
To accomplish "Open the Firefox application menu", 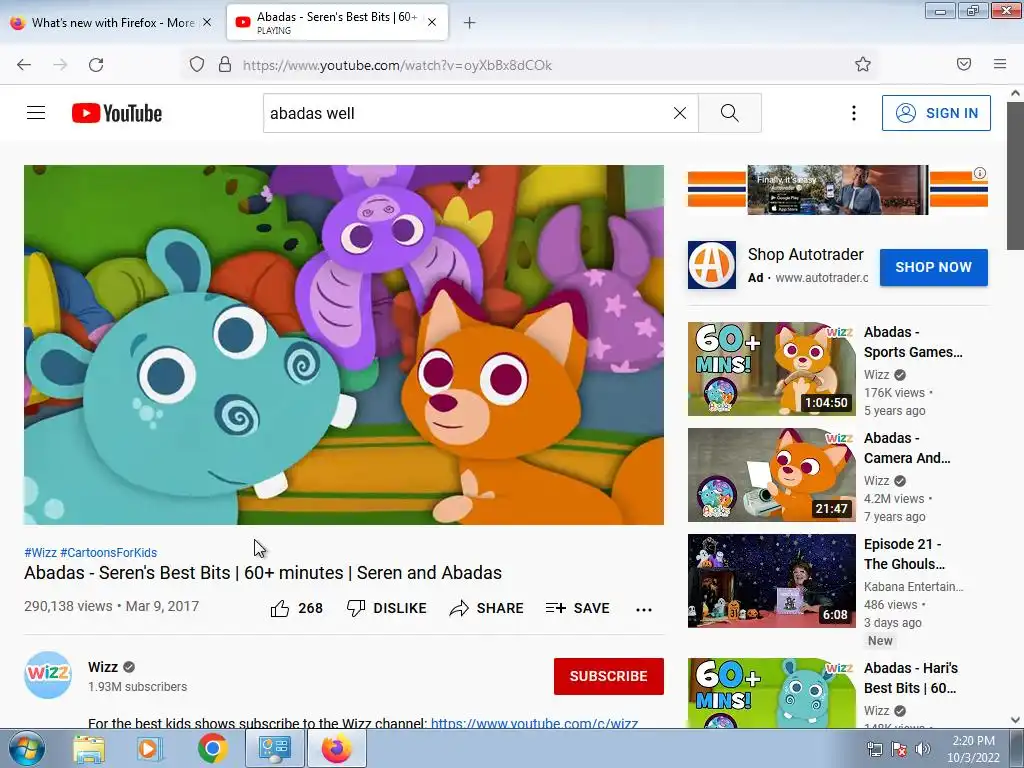I will pos(1000,64).
